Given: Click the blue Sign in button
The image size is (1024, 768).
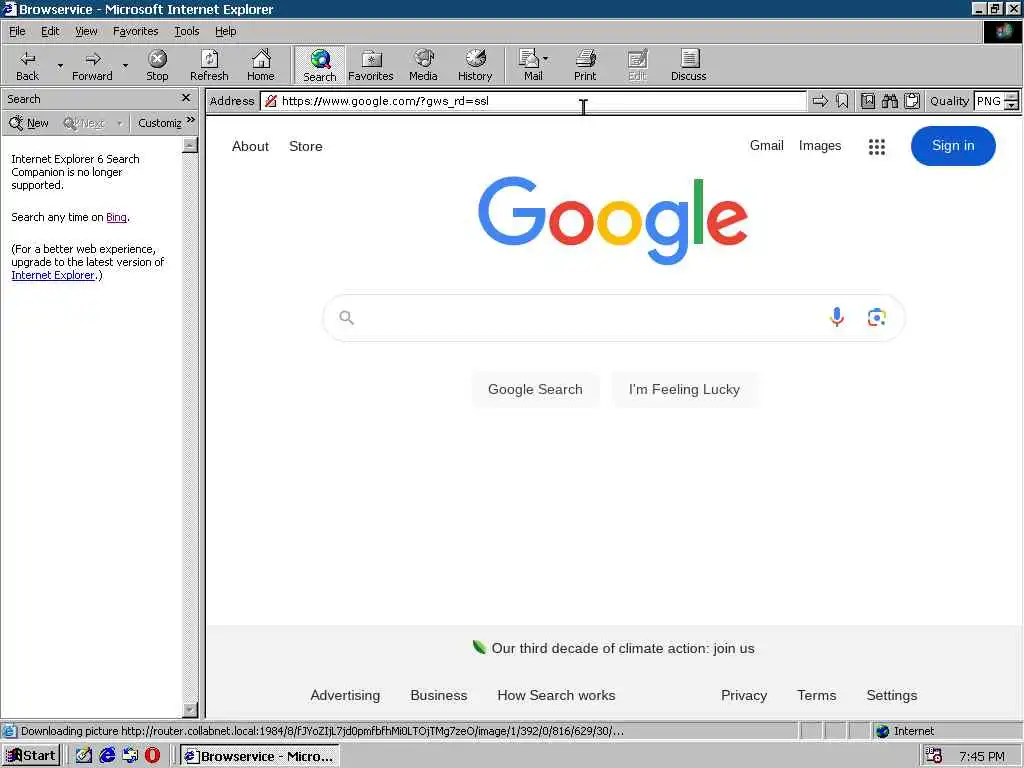Looking at the screenshot, I should 953,146.
